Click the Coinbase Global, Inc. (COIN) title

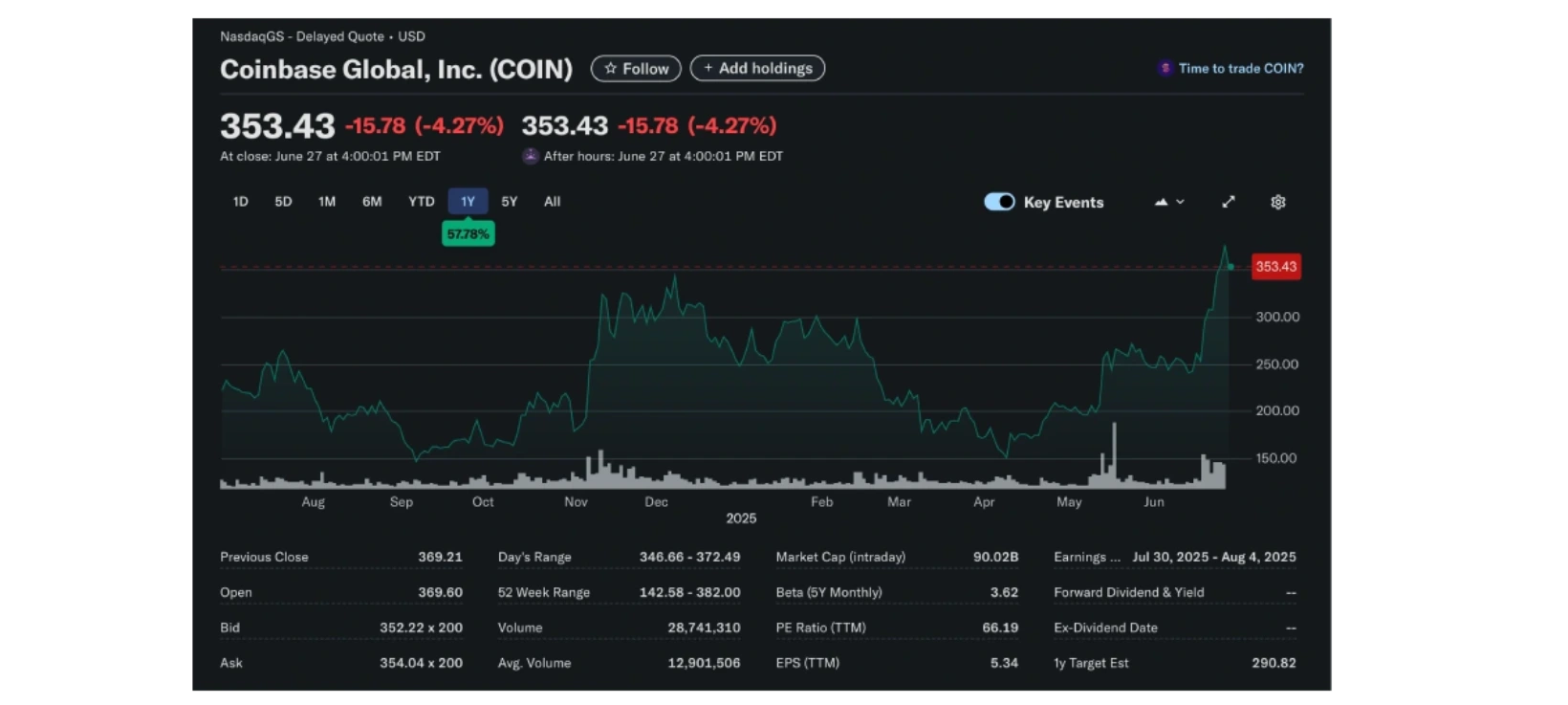click(x=396, y=69)
